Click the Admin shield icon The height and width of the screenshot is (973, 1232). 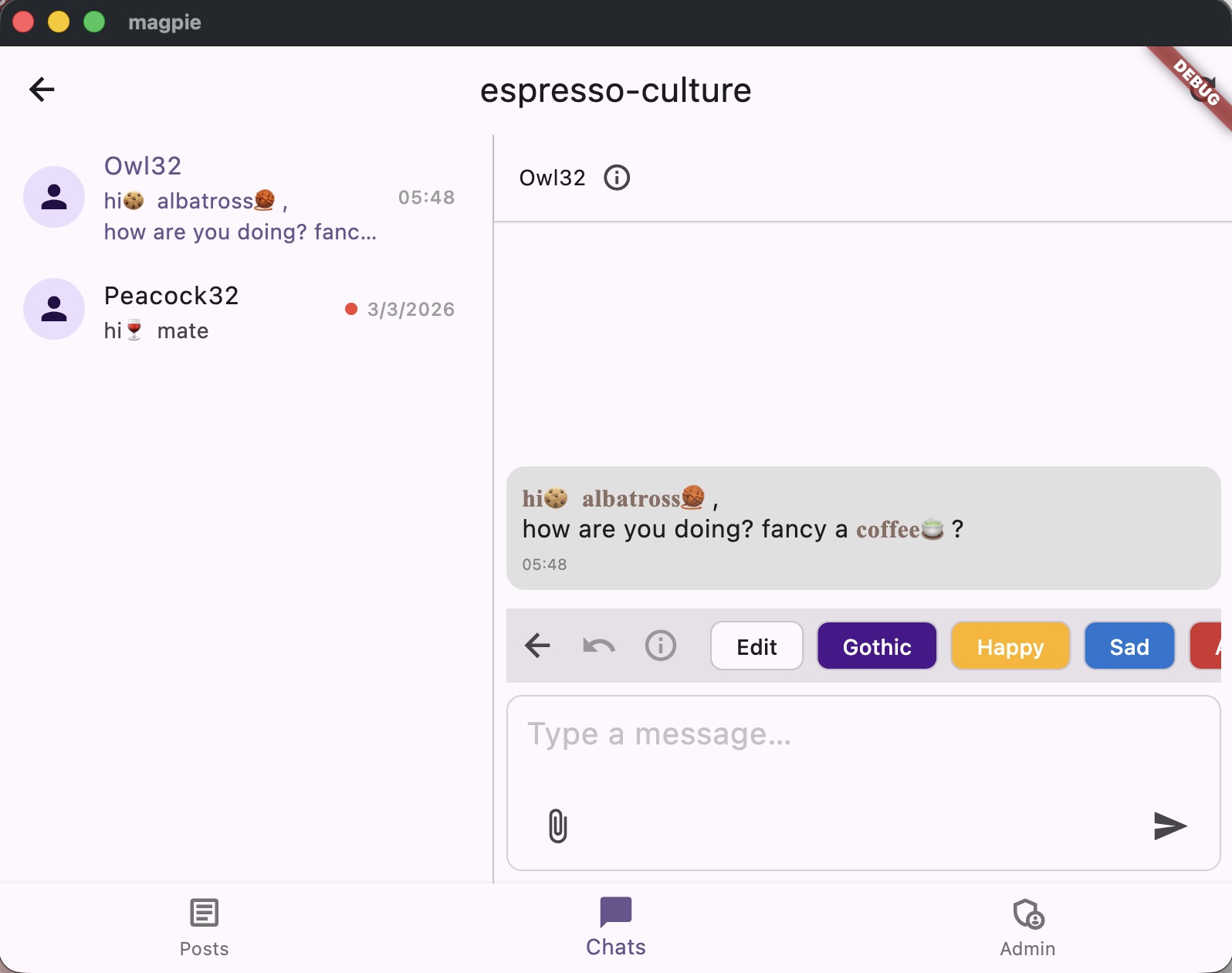coord(1028,914)
